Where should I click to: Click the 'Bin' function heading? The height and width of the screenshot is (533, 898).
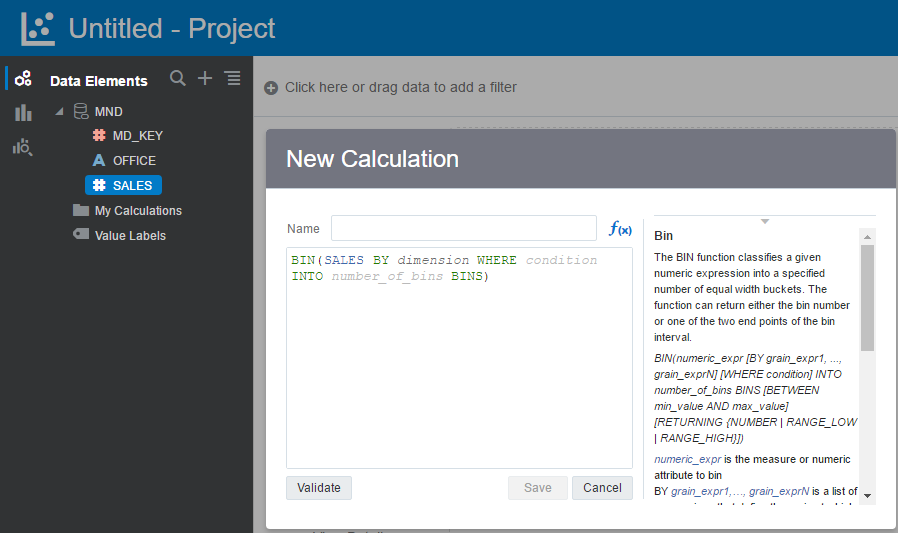click(663, 235)
